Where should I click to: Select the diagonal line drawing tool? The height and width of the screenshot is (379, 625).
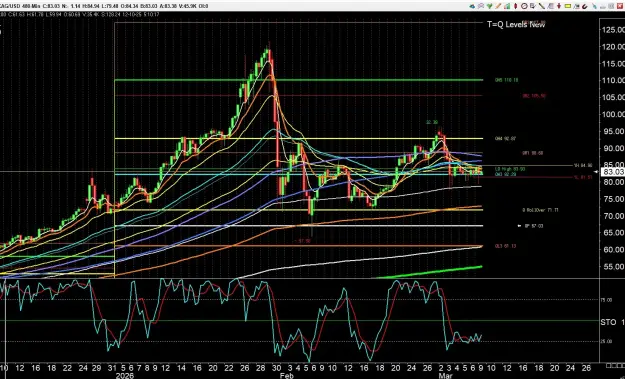[x=542, y=6]
